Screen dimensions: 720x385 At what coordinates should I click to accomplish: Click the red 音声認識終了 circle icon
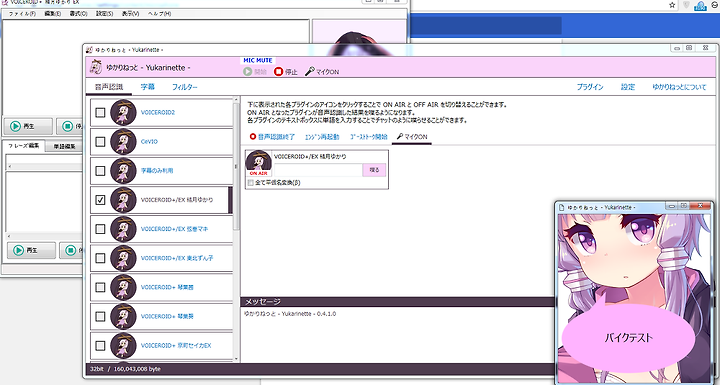pyautogui.click(x=253, y=136)
